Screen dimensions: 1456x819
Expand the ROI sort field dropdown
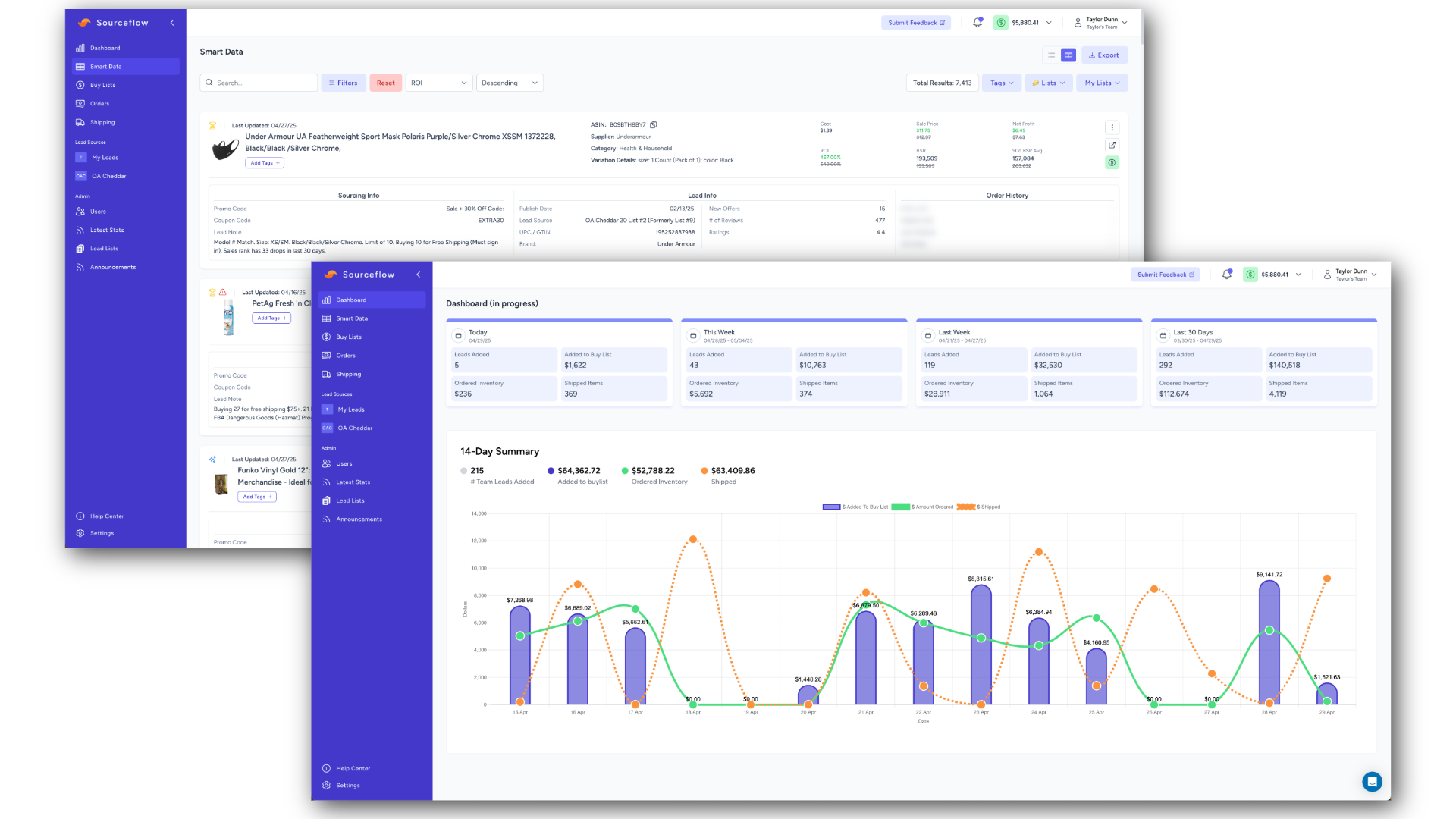[438, 83]
